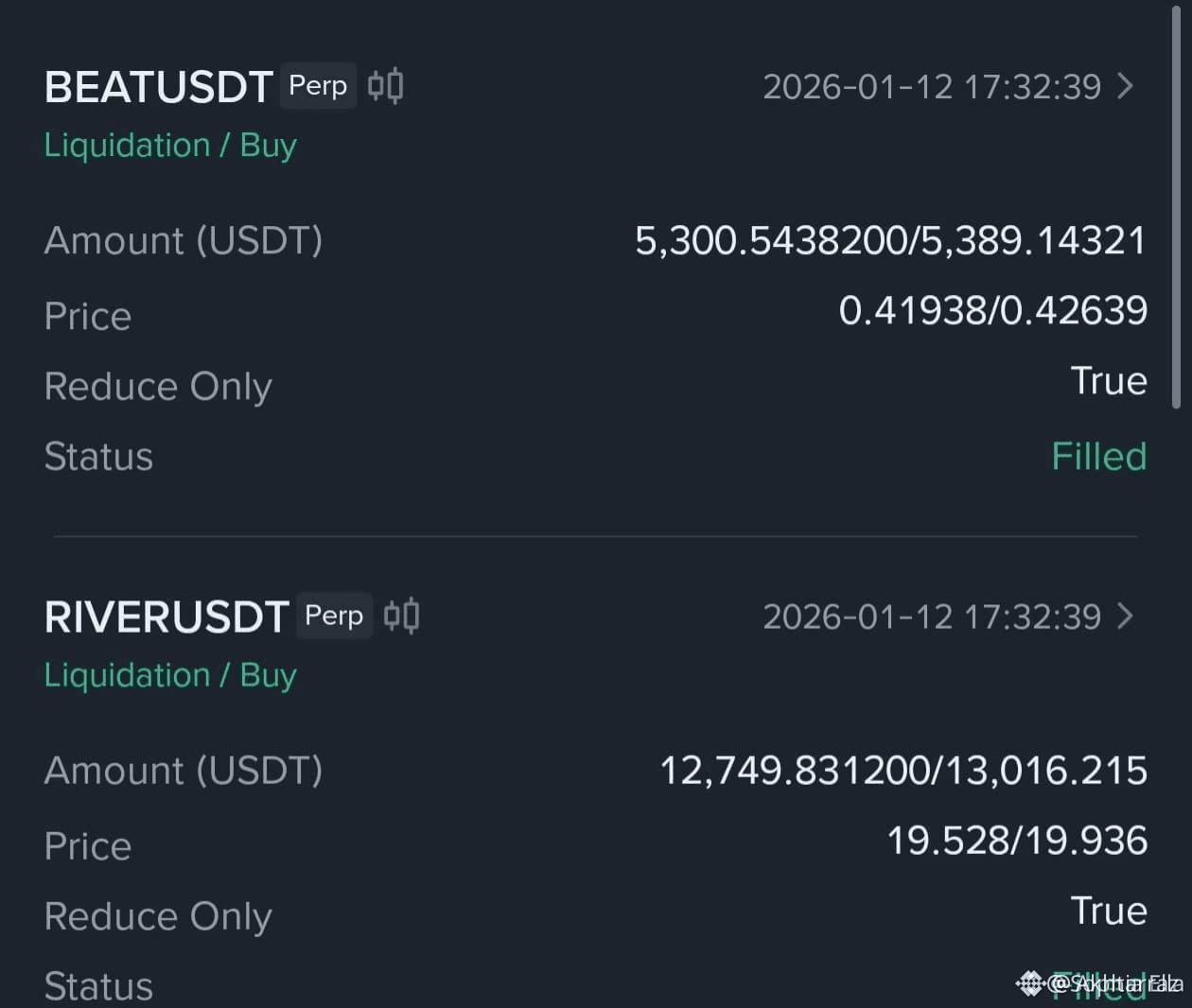Click the watermark logo icon at bottom
This screenshot has width=1192, height=1008.
point(1030,983)
